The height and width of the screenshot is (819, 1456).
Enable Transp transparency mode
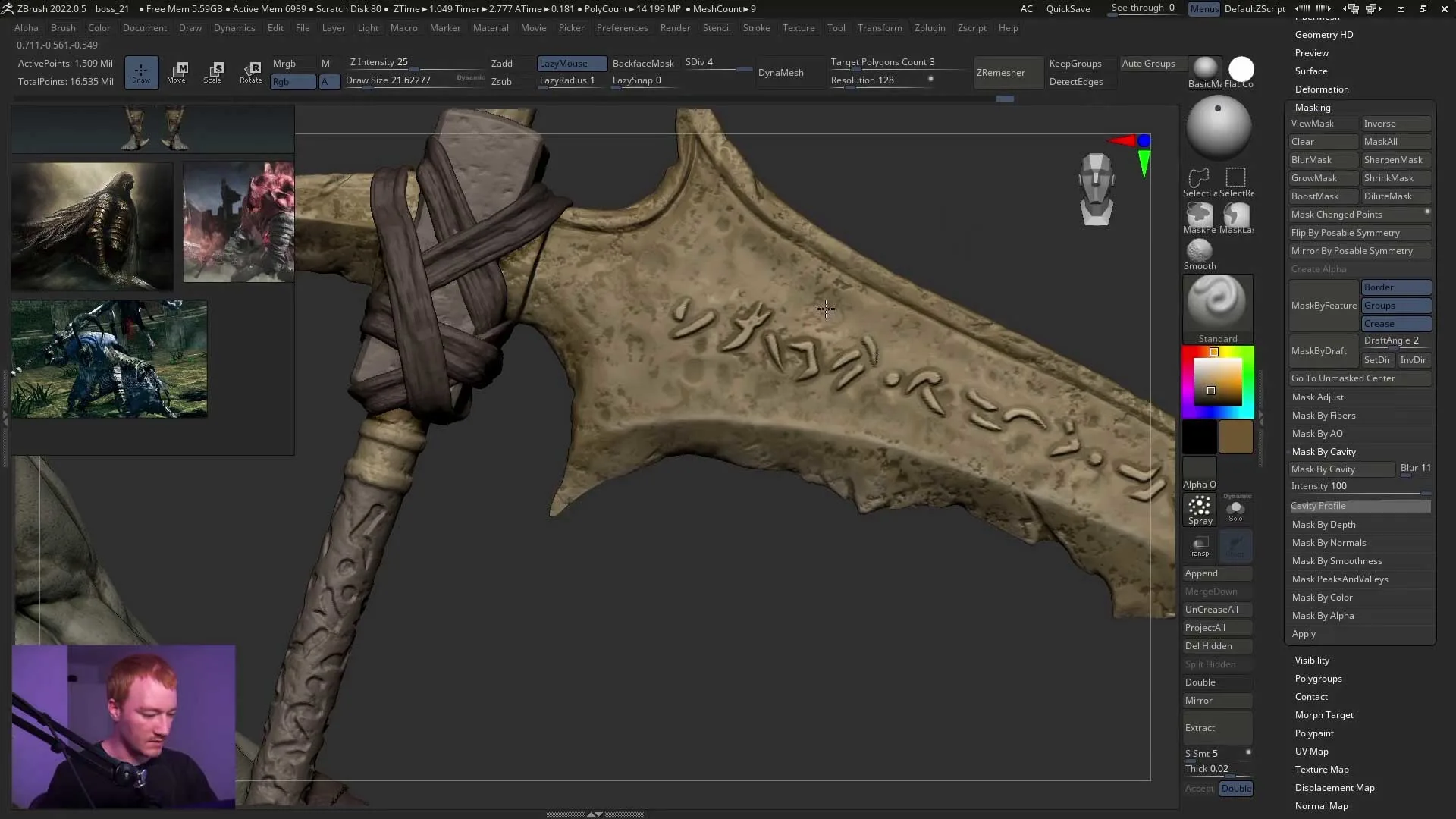coord(1200,546)
